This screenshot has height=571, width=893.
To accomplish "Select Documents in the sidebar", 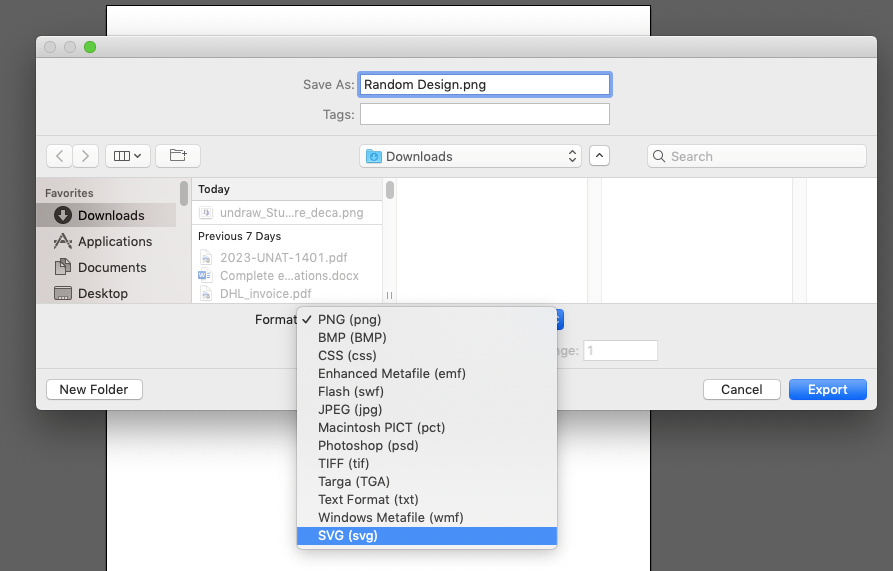I will (111, 267).
